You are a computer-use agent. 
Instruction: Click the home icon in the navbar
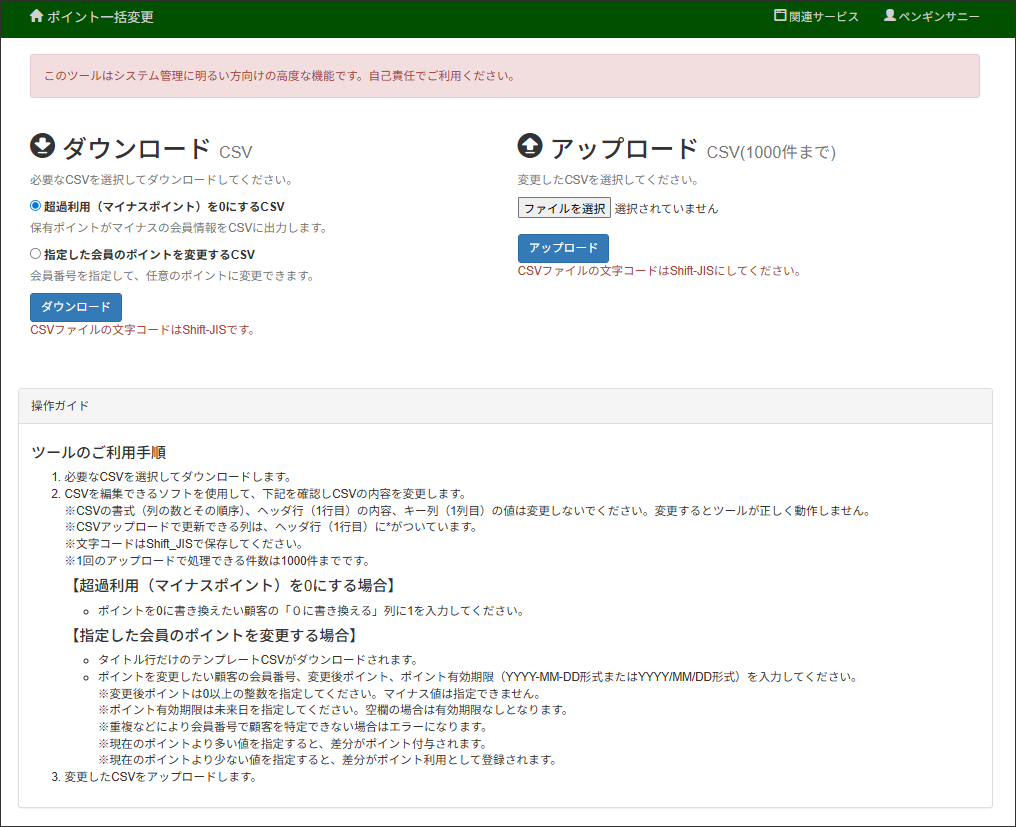click(x=37, y=17)
